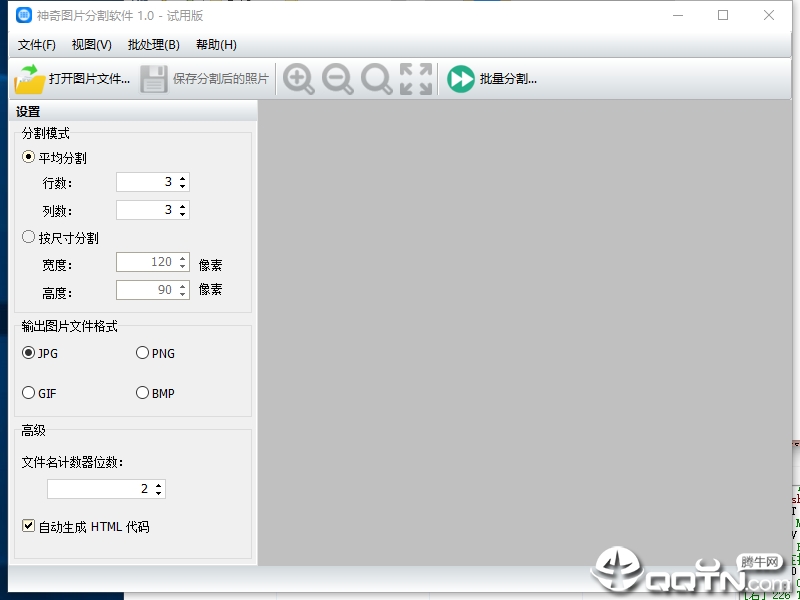The height and width of the screenshot is (600, 800).
Task: Decrease the 列数 column count stepper
Action: 183,214
